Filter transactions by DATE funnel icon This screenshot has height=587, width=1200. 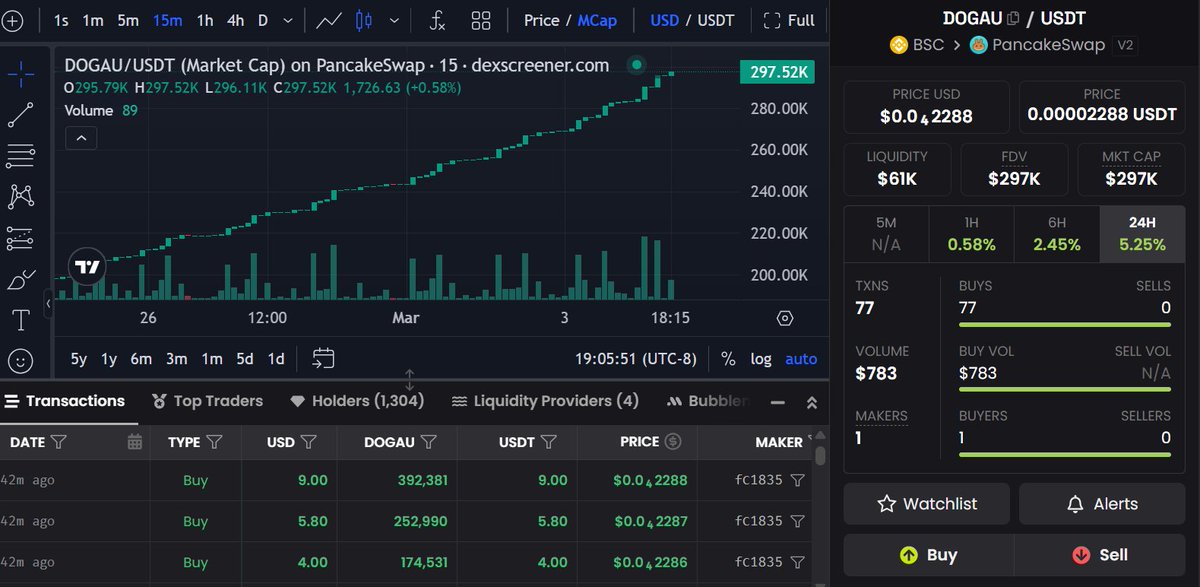tap(58, 441)
